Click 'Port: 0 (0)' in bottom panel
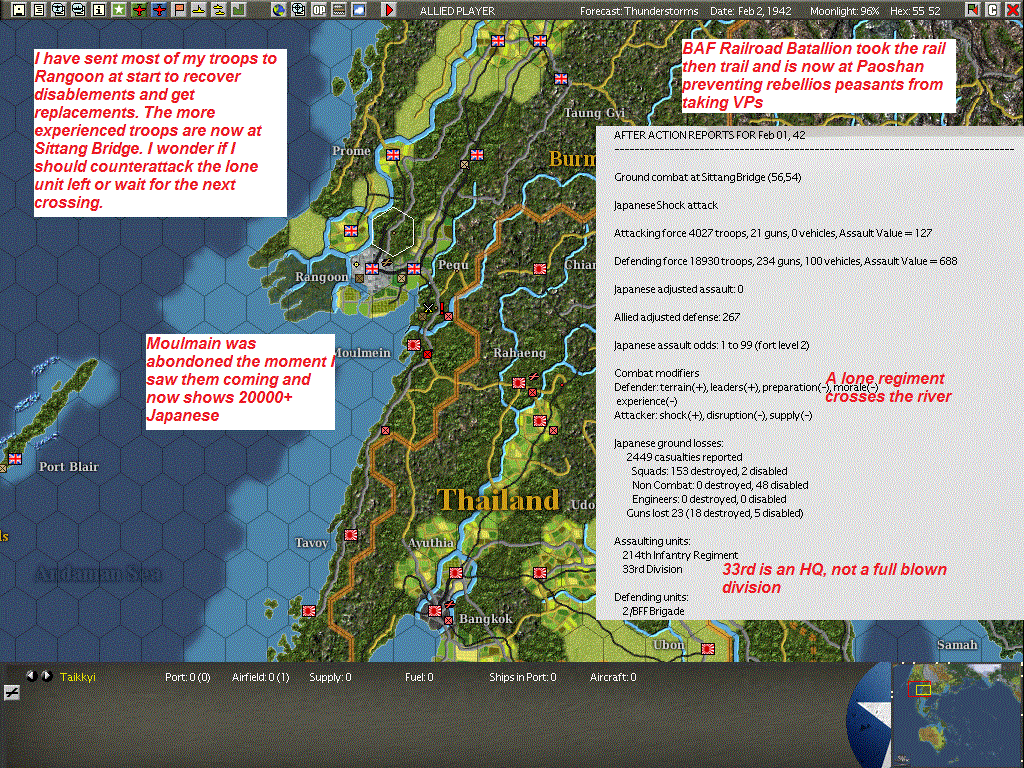Screen dimensions: 1024x768 [187, 677]
